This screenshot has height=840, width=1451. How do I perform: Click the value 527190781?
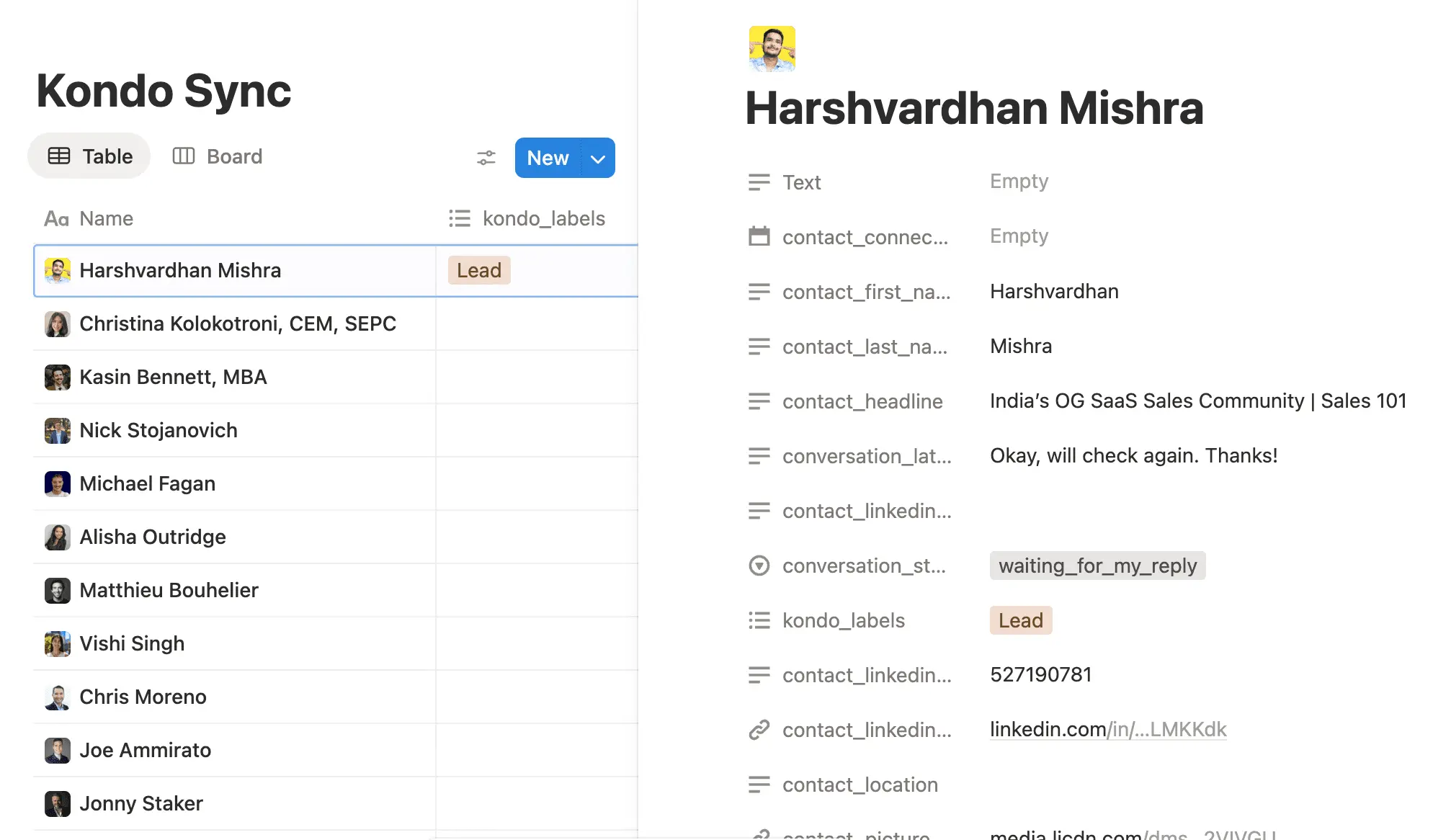coord(1041,674)
